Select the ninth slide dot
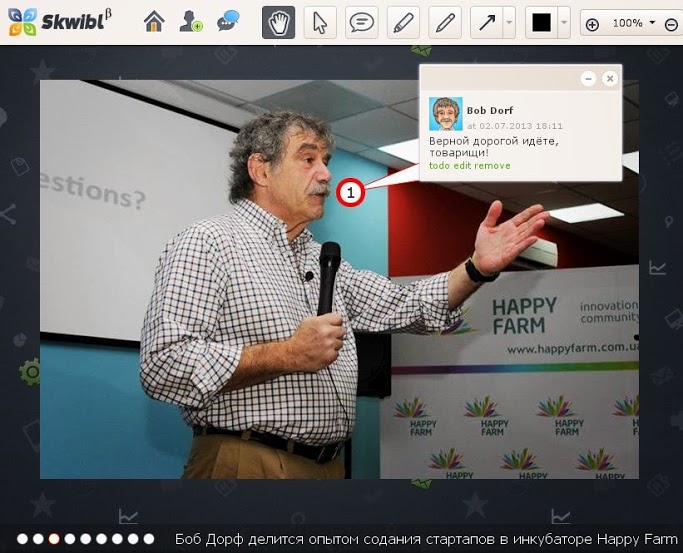This screenshot has height=553, width=683. (x=149, y=539)
